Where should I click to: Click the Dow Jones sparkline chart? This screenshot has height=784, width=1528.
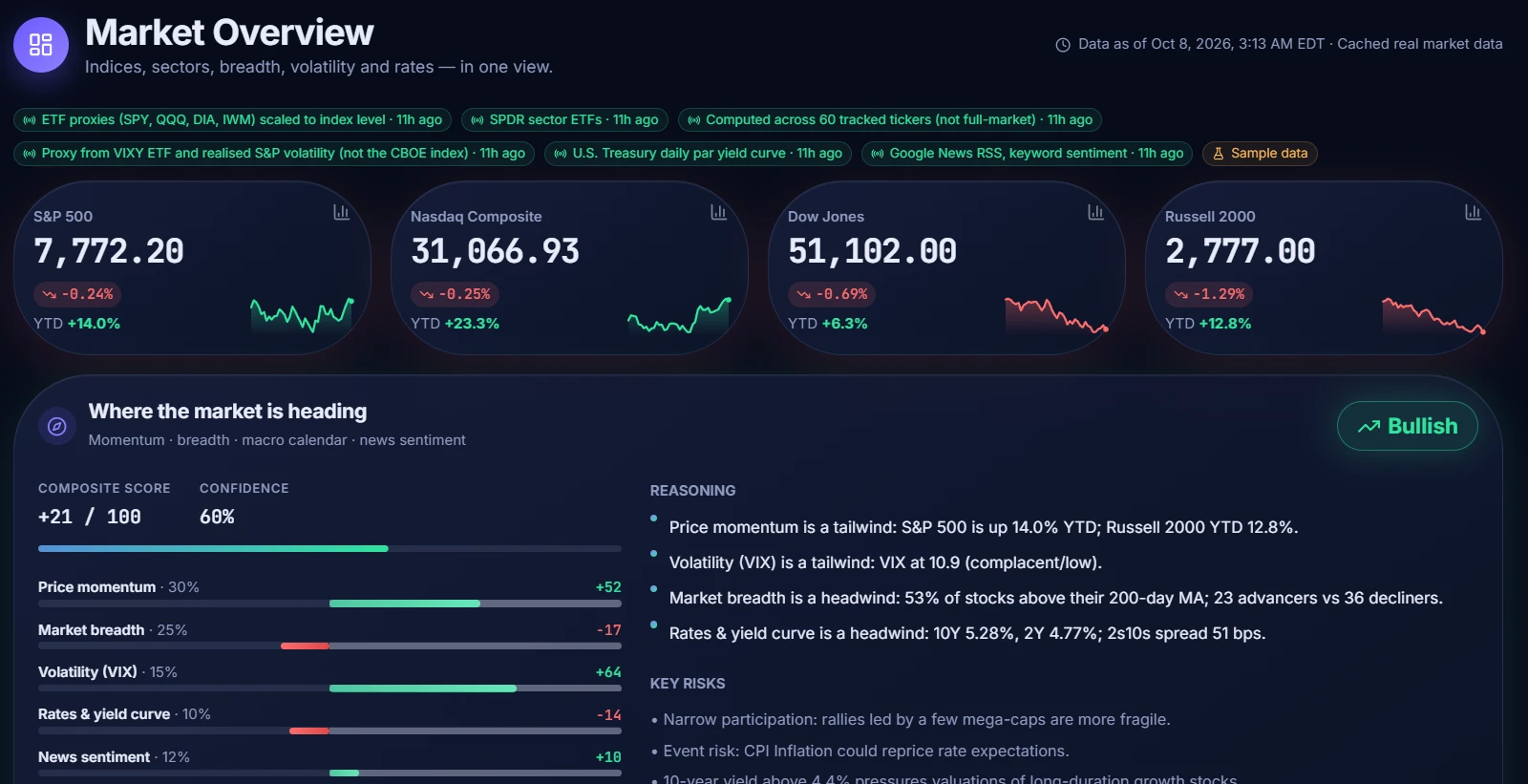[1057, 314]
